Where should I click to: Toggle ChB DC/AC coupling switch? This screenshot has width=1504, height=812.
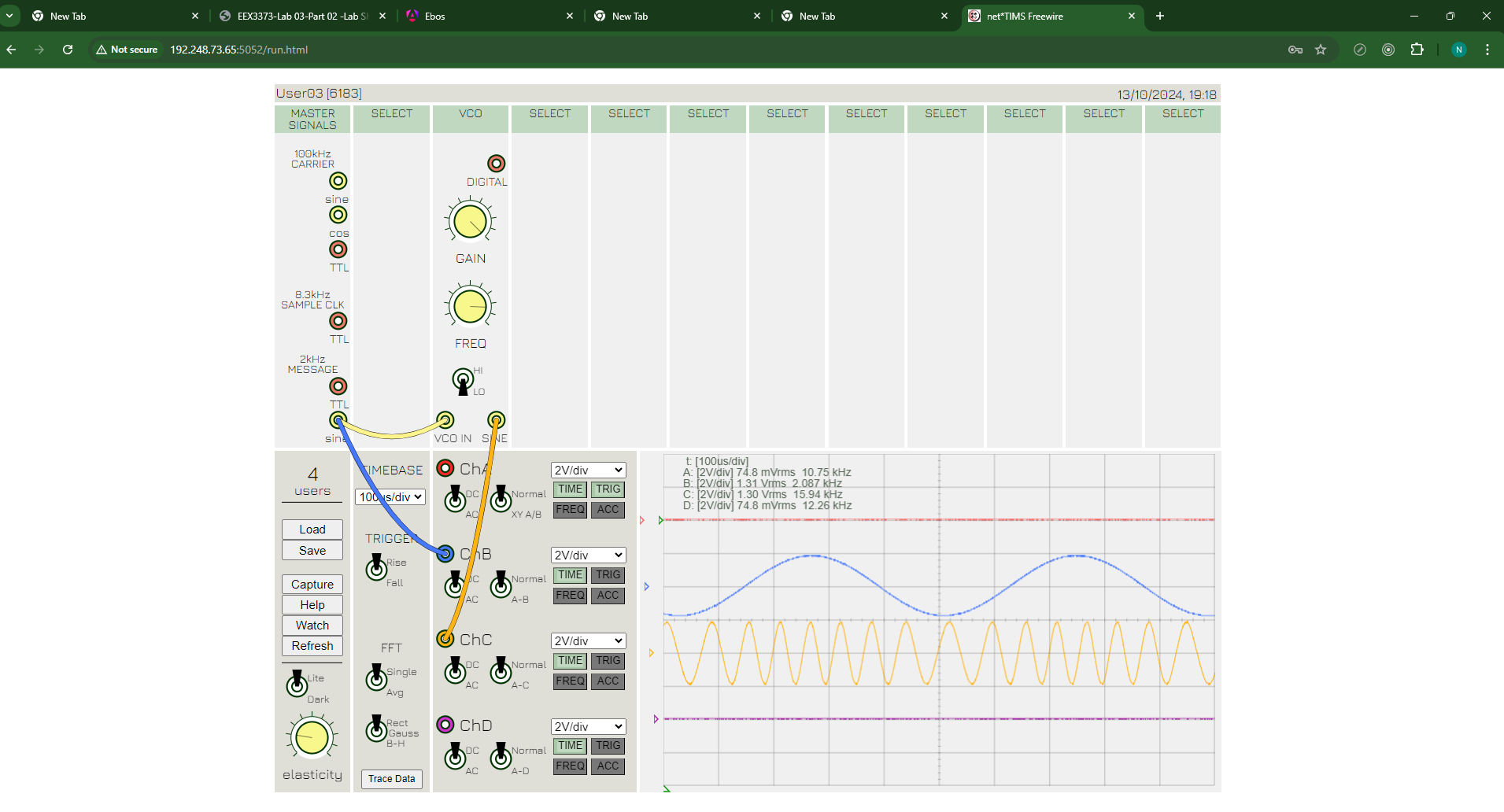pos(455,585)
